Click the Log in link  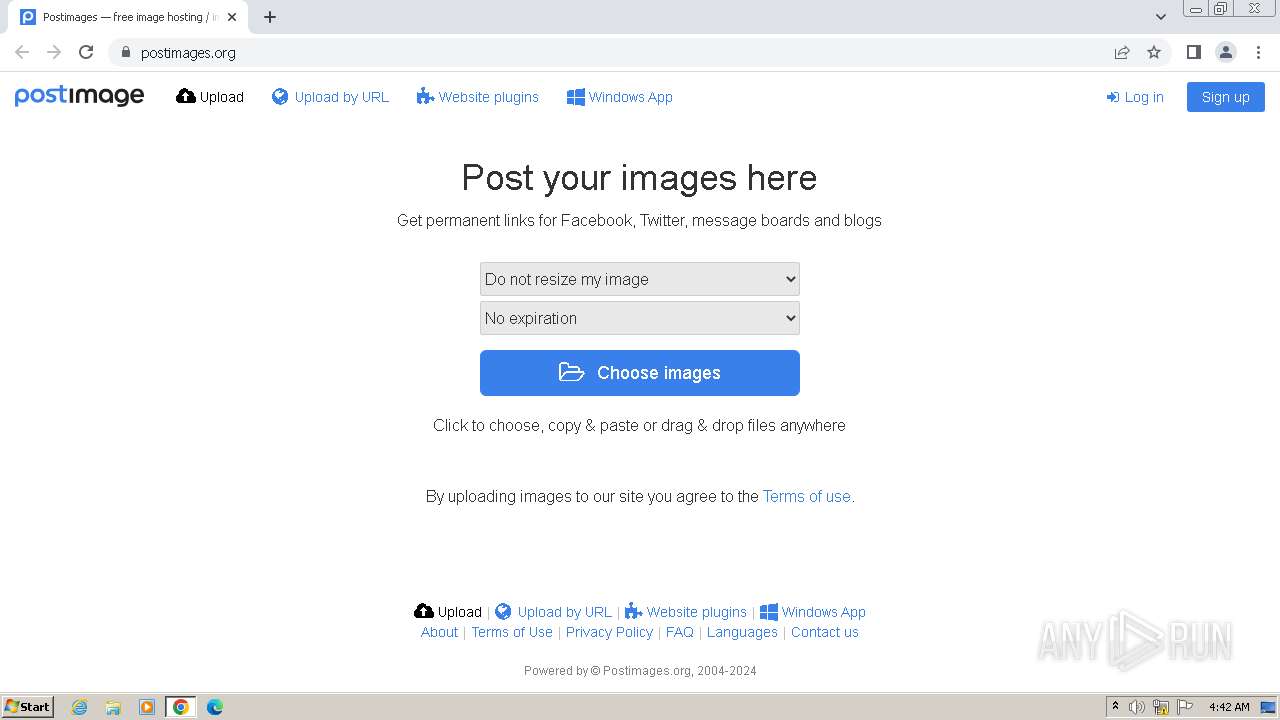(x=1135, y=97)
